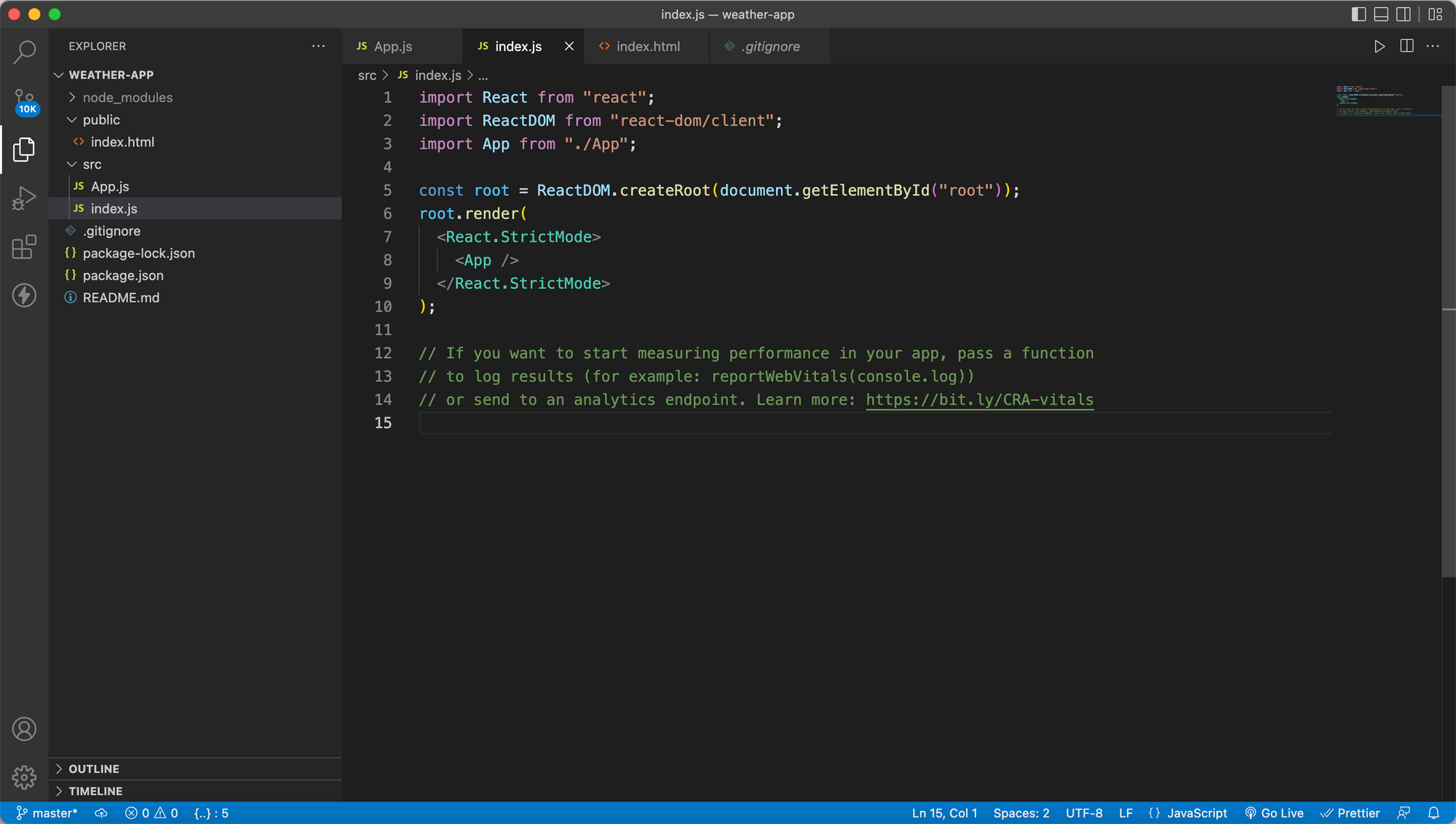Open the Search view icon
This screenshot has height=824, width=1456.
coord(24,52)
